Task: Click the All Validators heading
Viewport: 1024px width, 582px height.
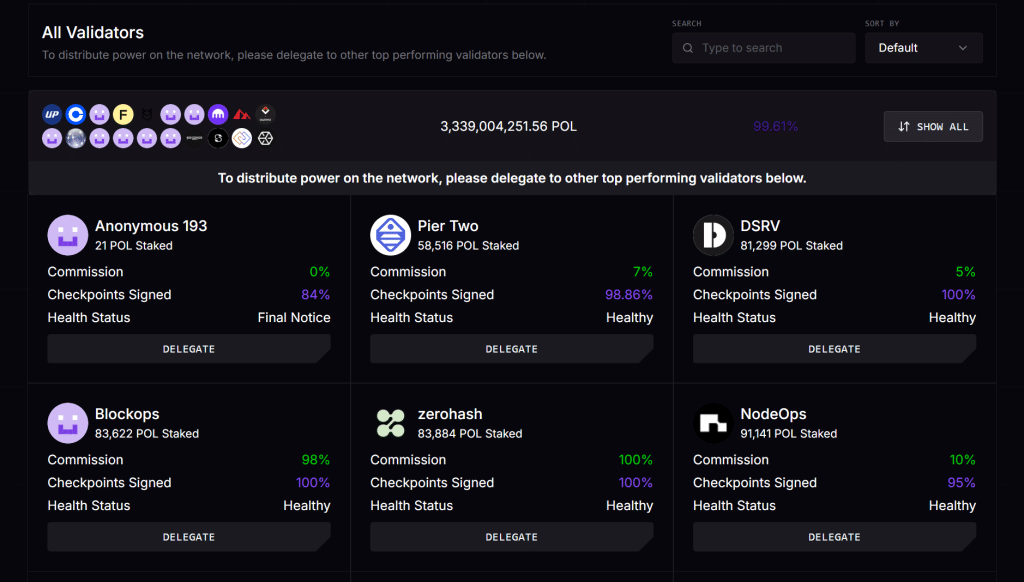Action: (x=93, y=33)
